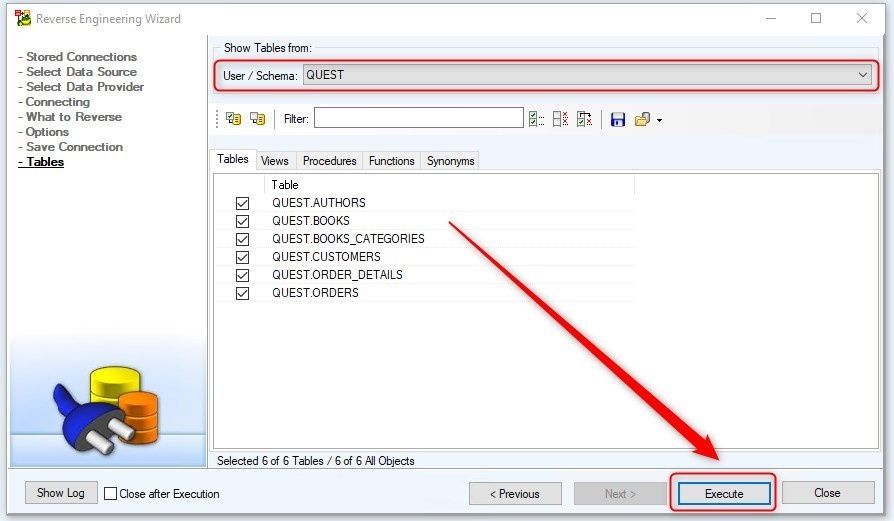
Task: Open the Functions tab
Action: pyautogui.click(x=392, y=161)
